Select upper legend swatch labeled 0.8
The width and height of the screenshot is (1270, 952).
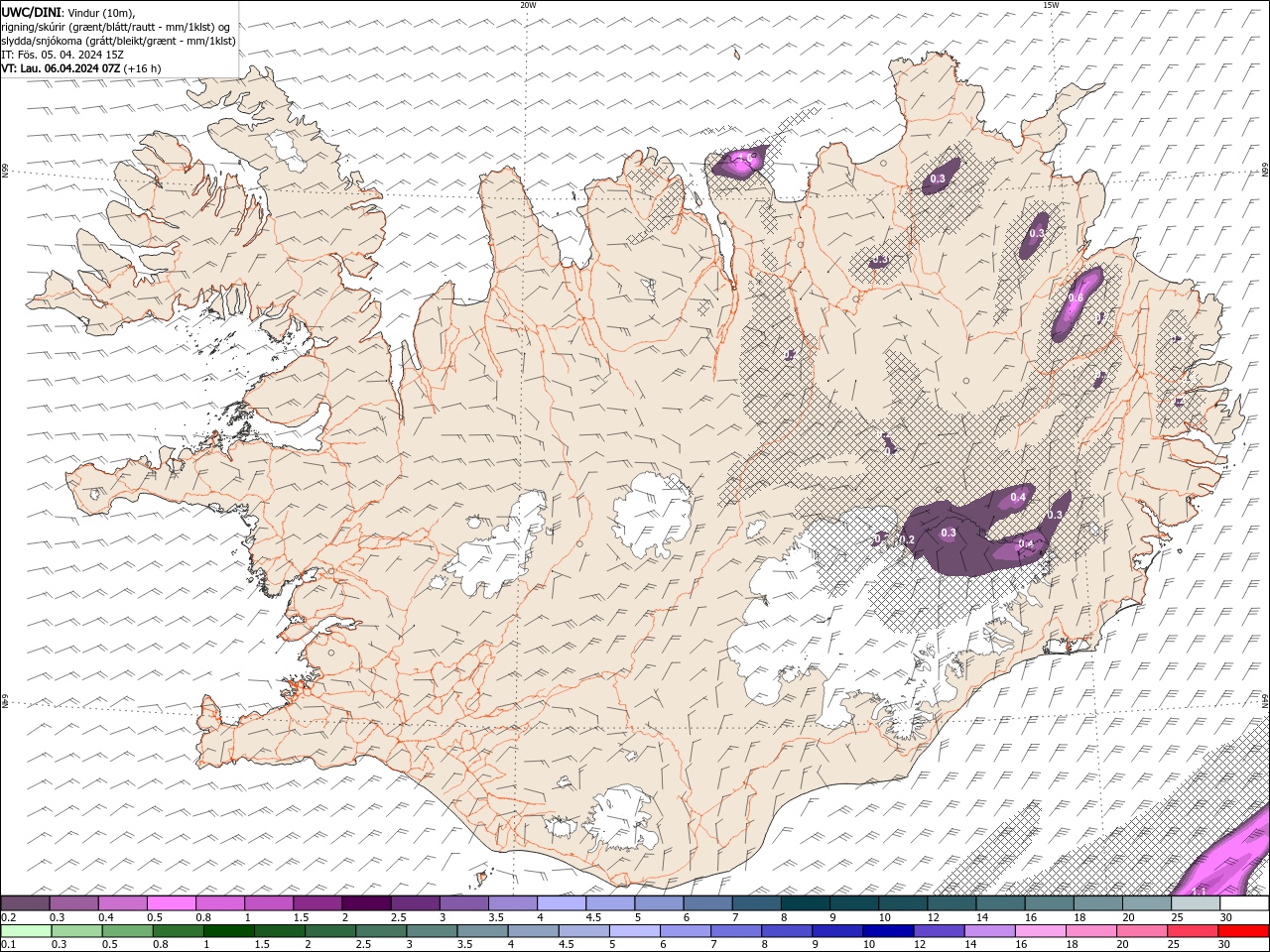219,903
